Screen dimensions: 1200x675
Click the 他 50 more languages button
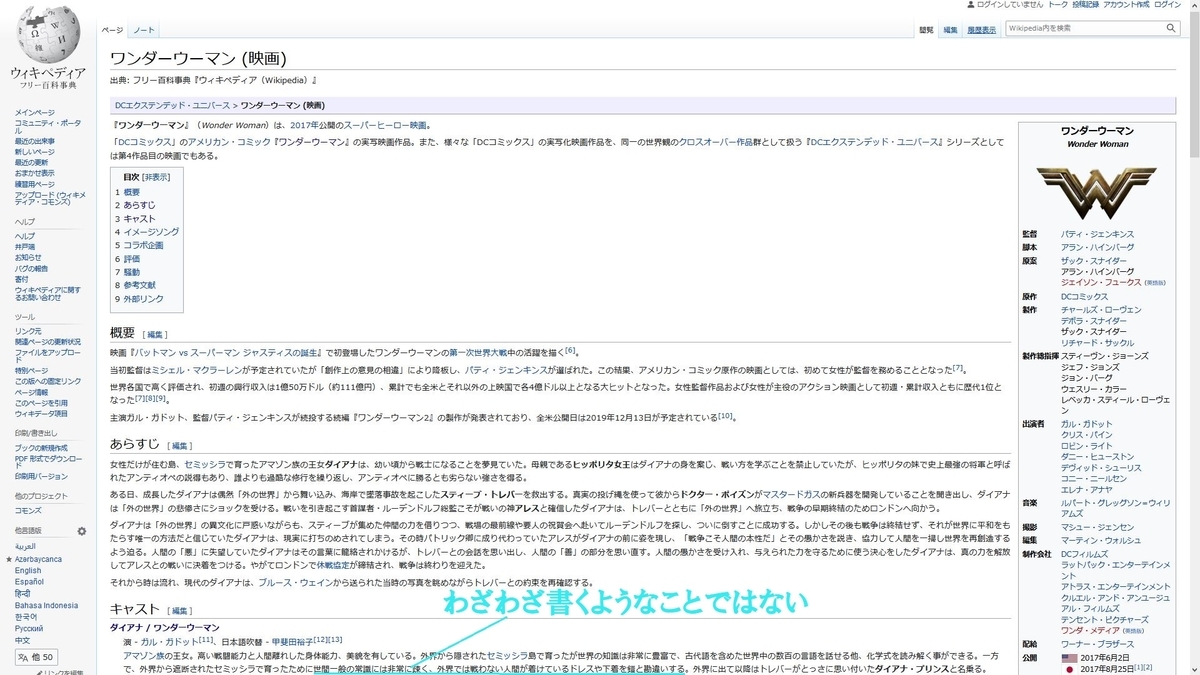point(35,657)
